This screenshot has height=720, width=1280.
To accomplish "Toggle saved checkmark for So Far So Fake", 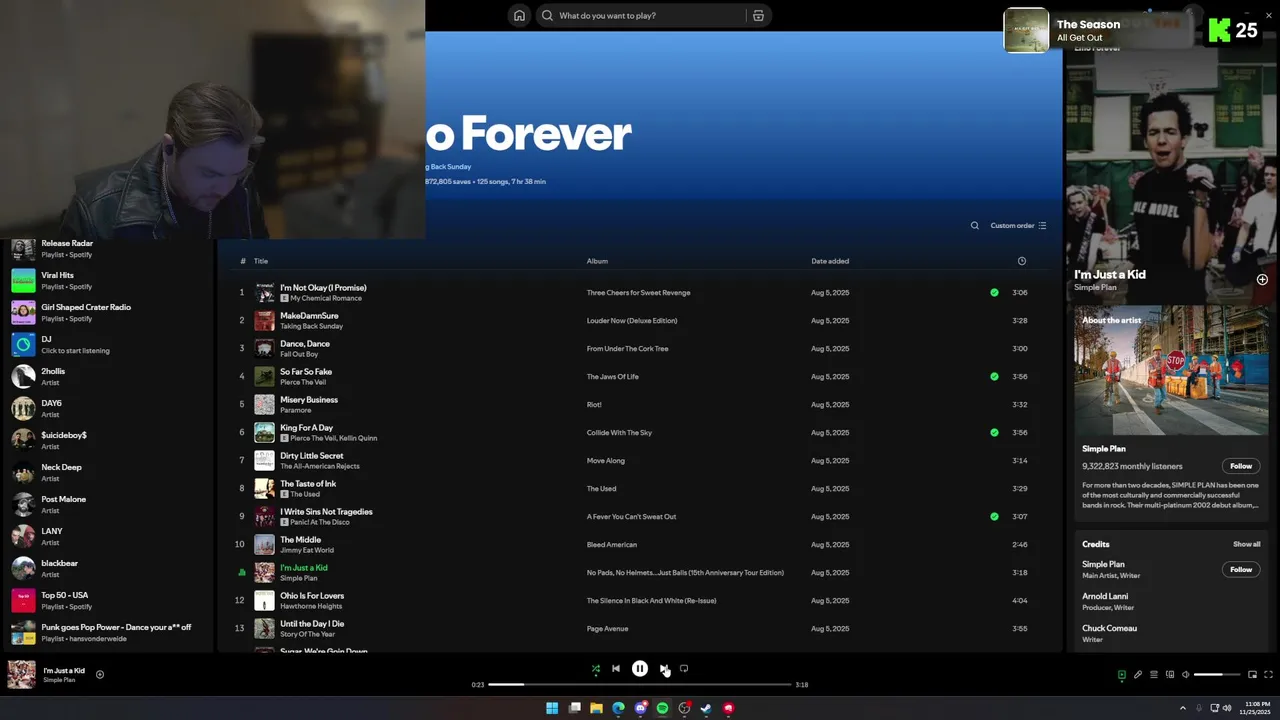I will point(994,377).
